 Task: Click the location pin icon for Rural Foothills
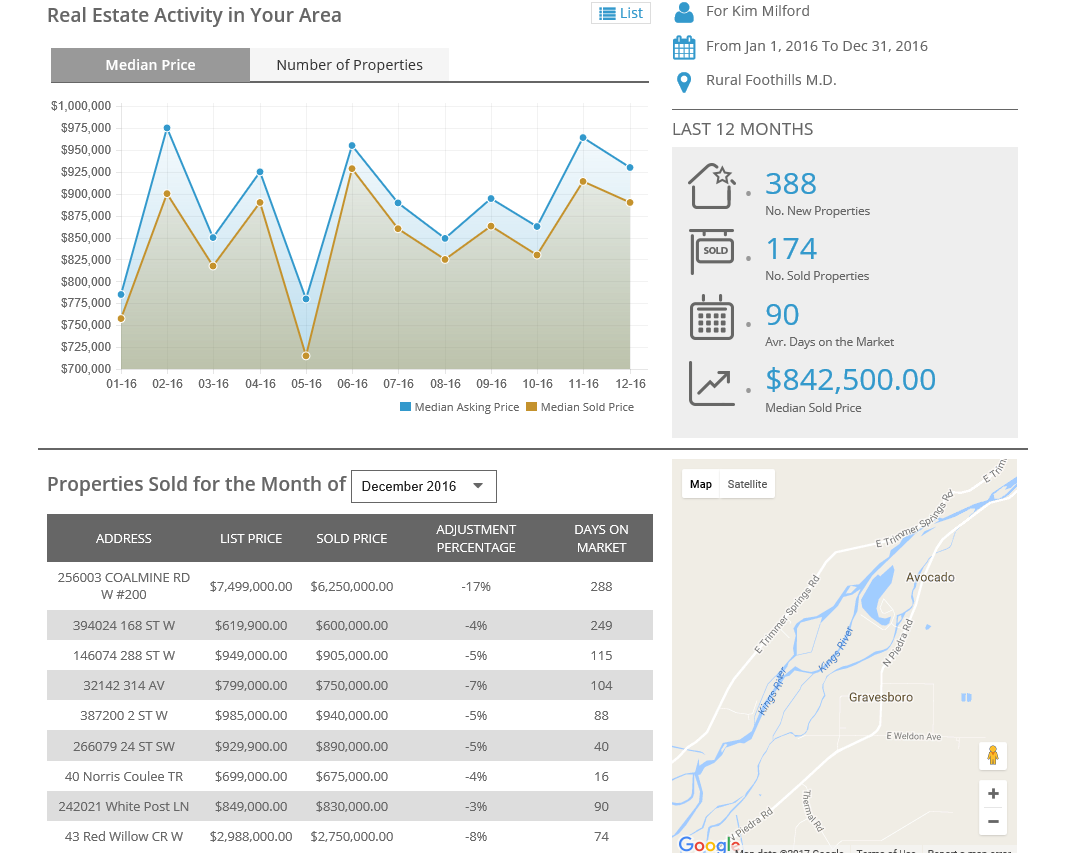coord(684,82)
